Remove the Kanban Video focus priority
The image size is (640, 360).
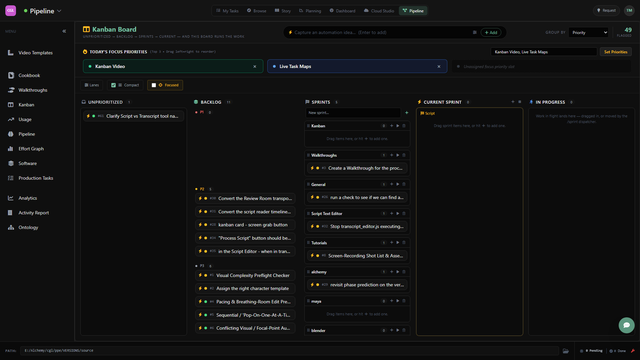[x=255, y=67]
